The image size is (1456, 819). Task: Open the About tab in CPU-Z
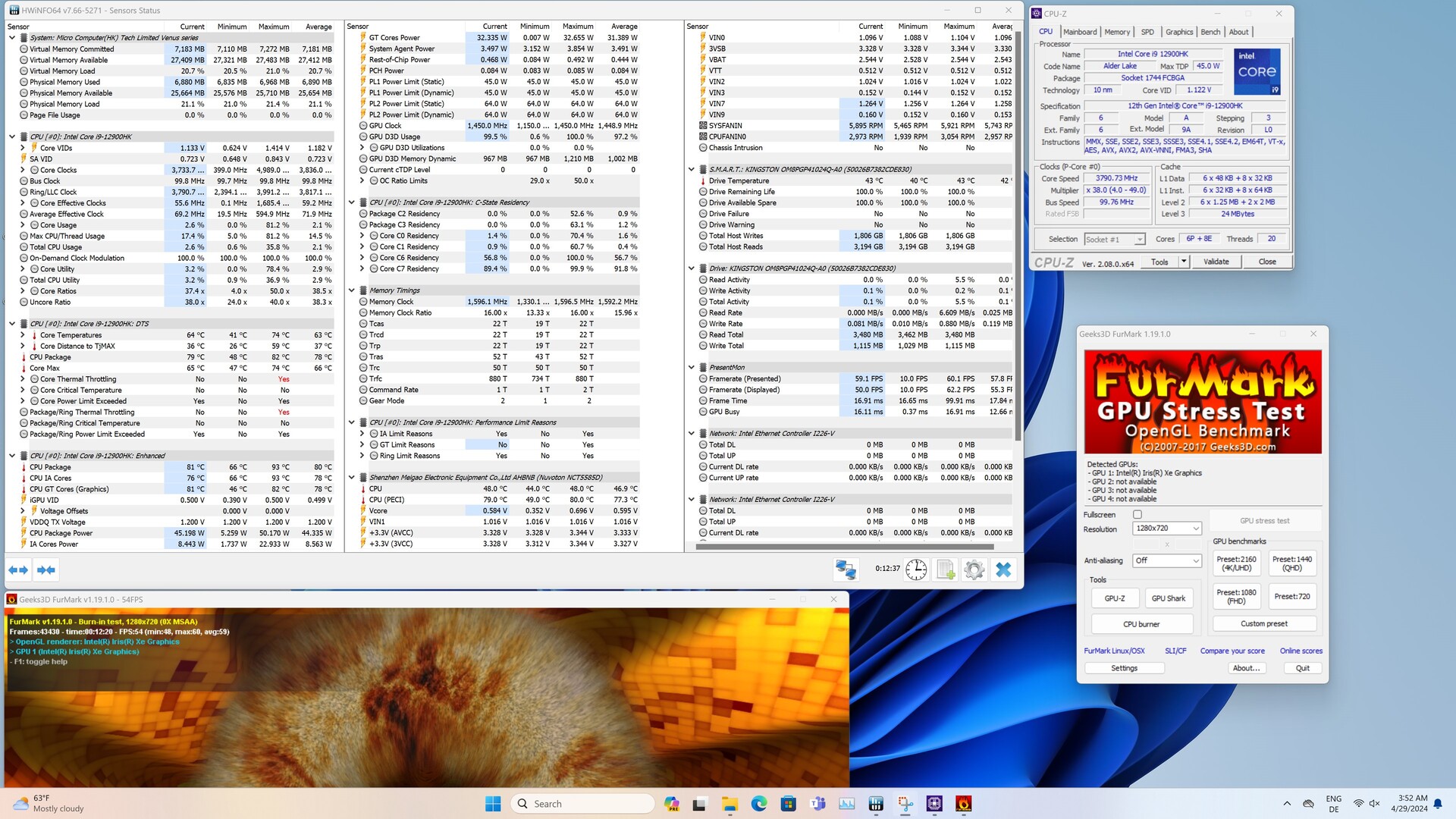[1238, 32]
